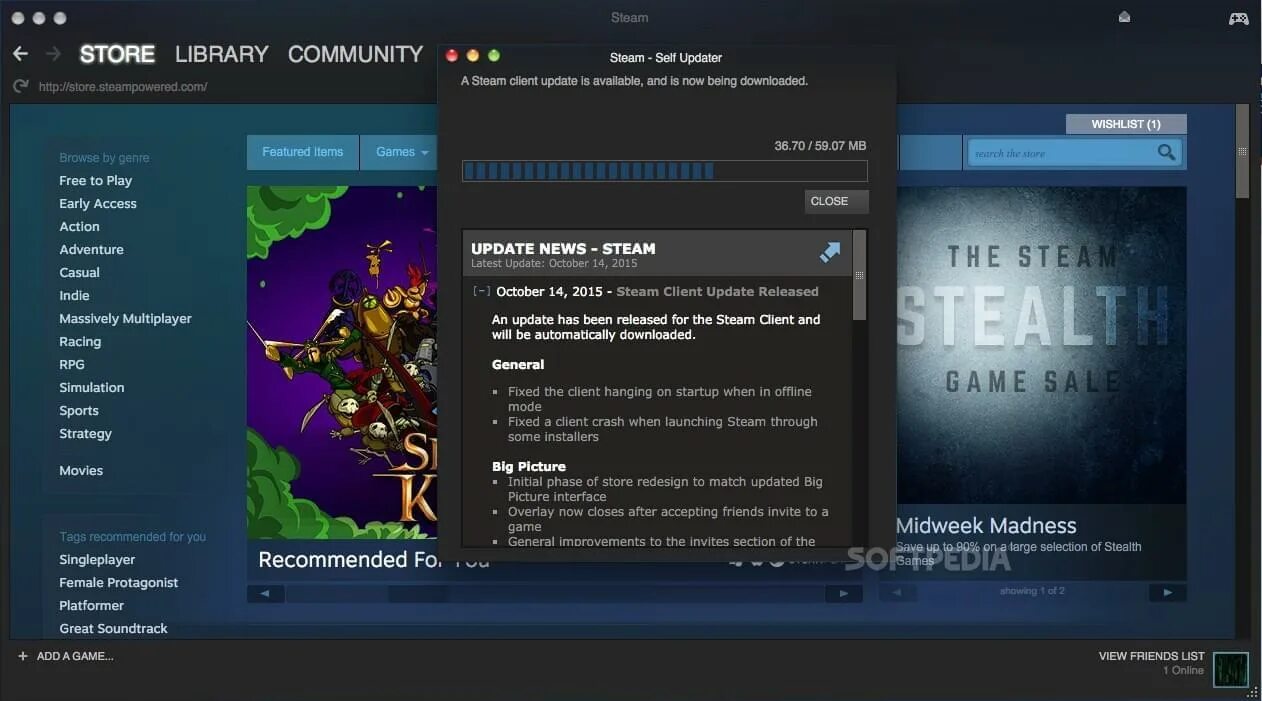The height and width of the screenshot is (701, 1262).
Task: Switch to the LIBRARY tab
Action: click(222, 54)
